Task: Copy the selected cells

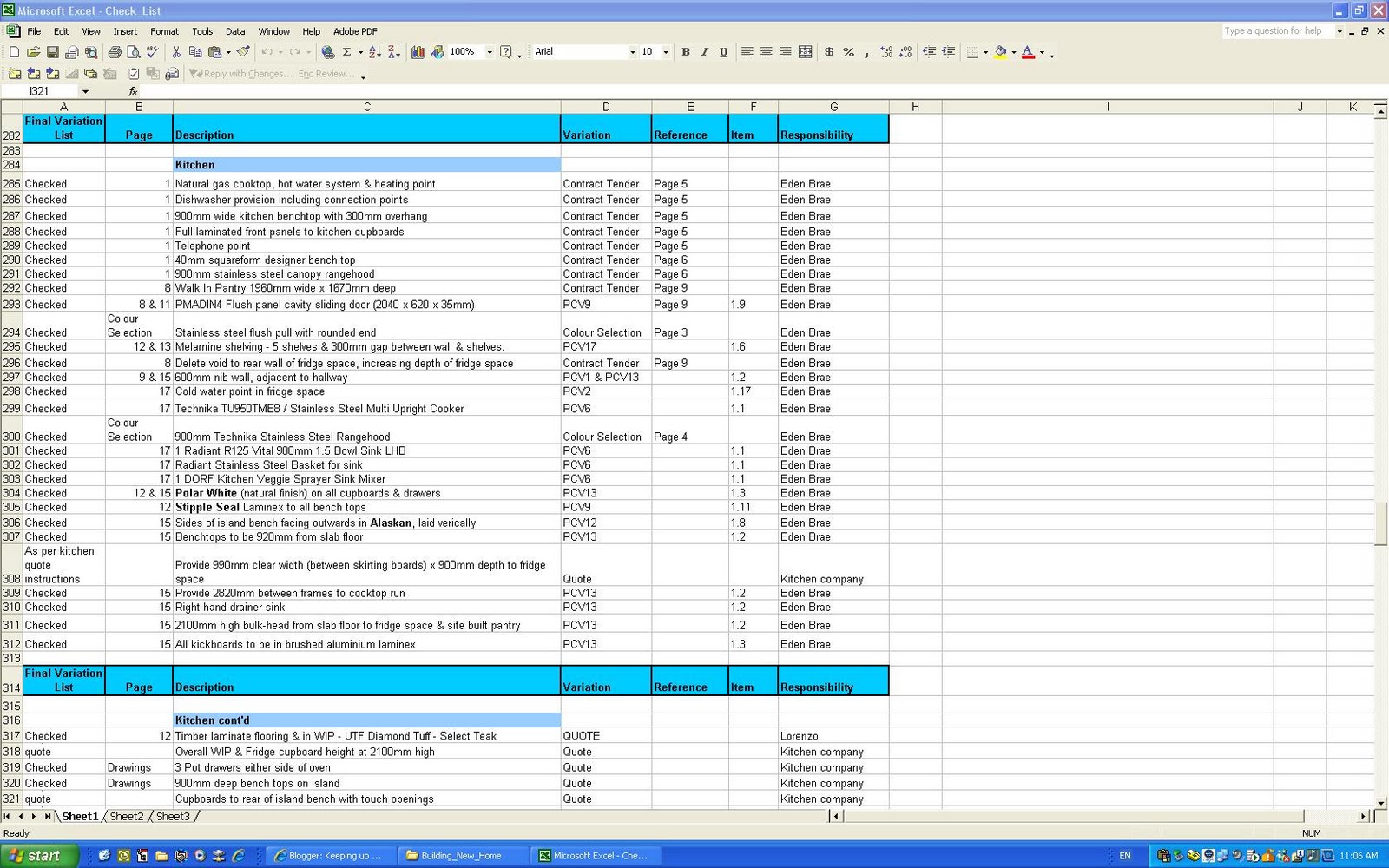Action: coord(195,52)
